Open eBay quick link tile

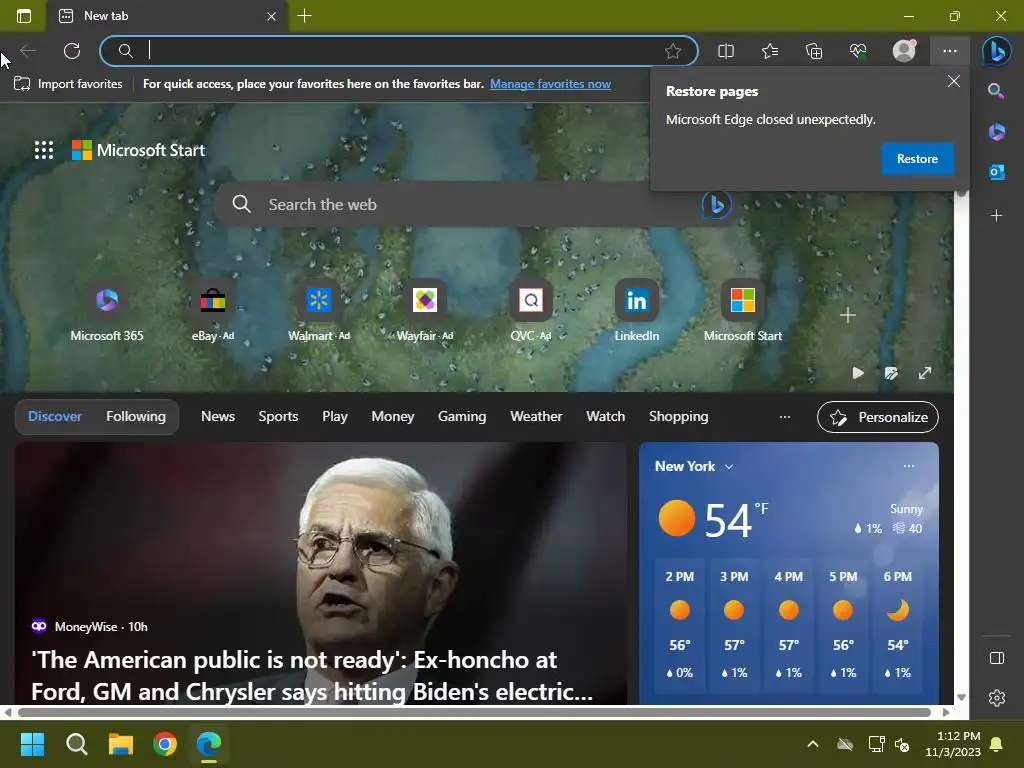[x=213, y=313]
